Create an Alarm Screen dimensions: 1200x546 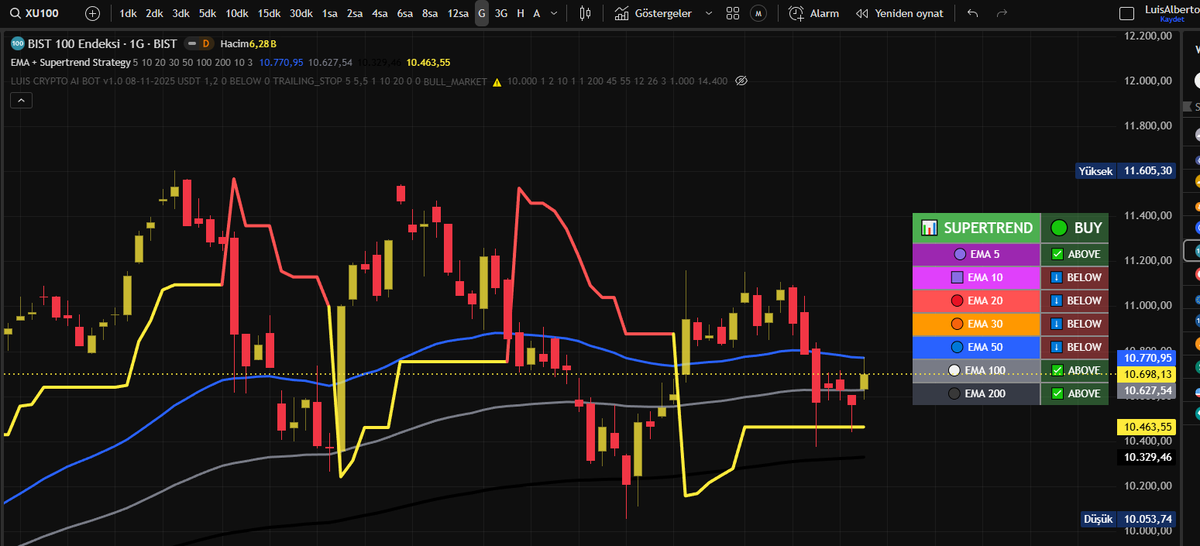click(x=814, y=14)
